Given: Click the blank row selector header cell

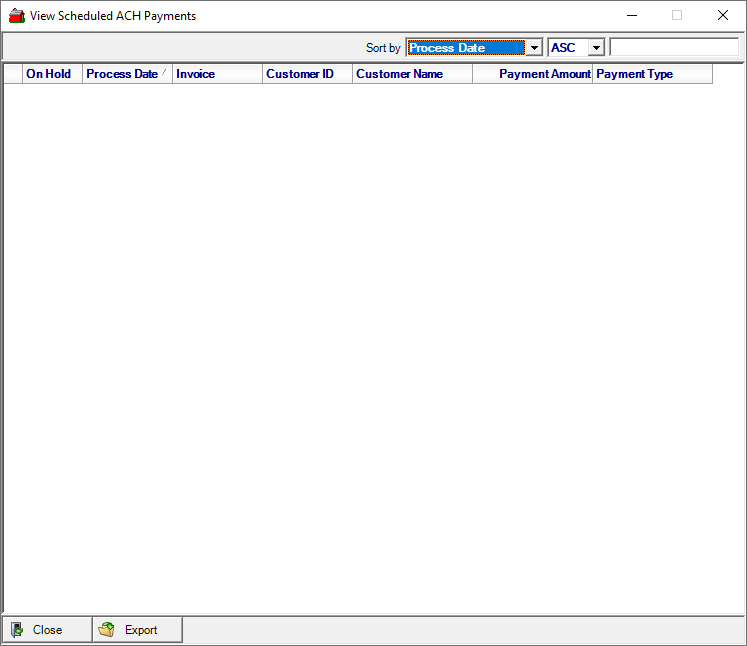Looking at the screenshot, I should point(13,74).
